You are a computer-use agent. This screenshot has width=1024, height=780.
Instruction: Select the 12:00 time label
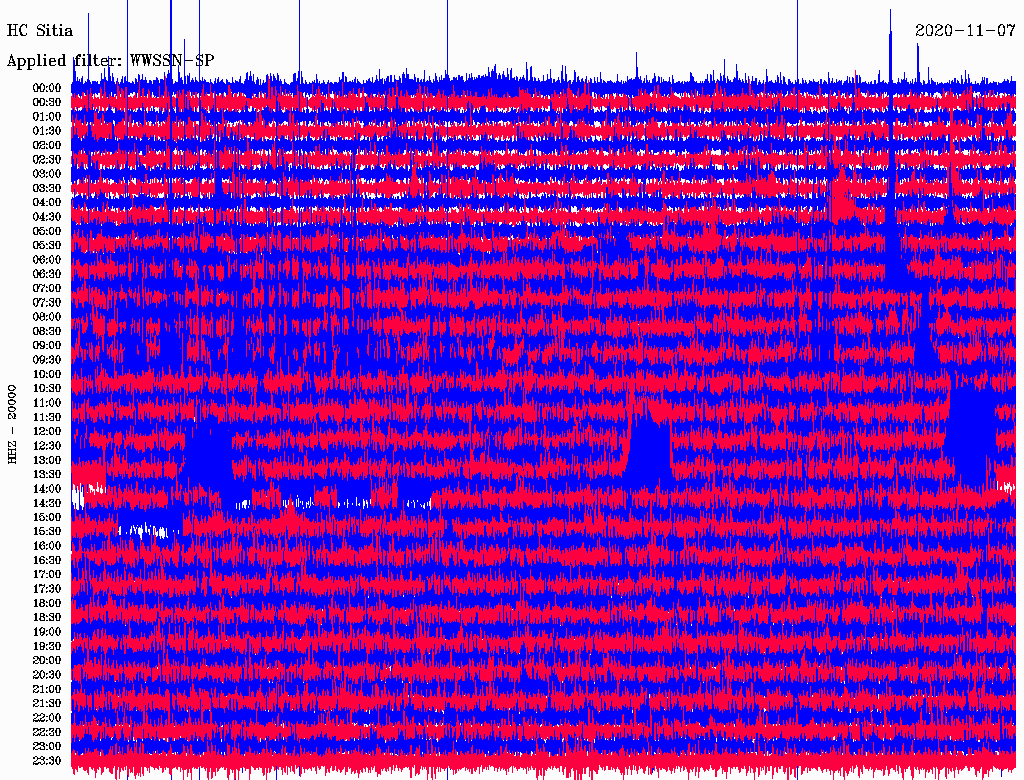[x=47, y=432]
